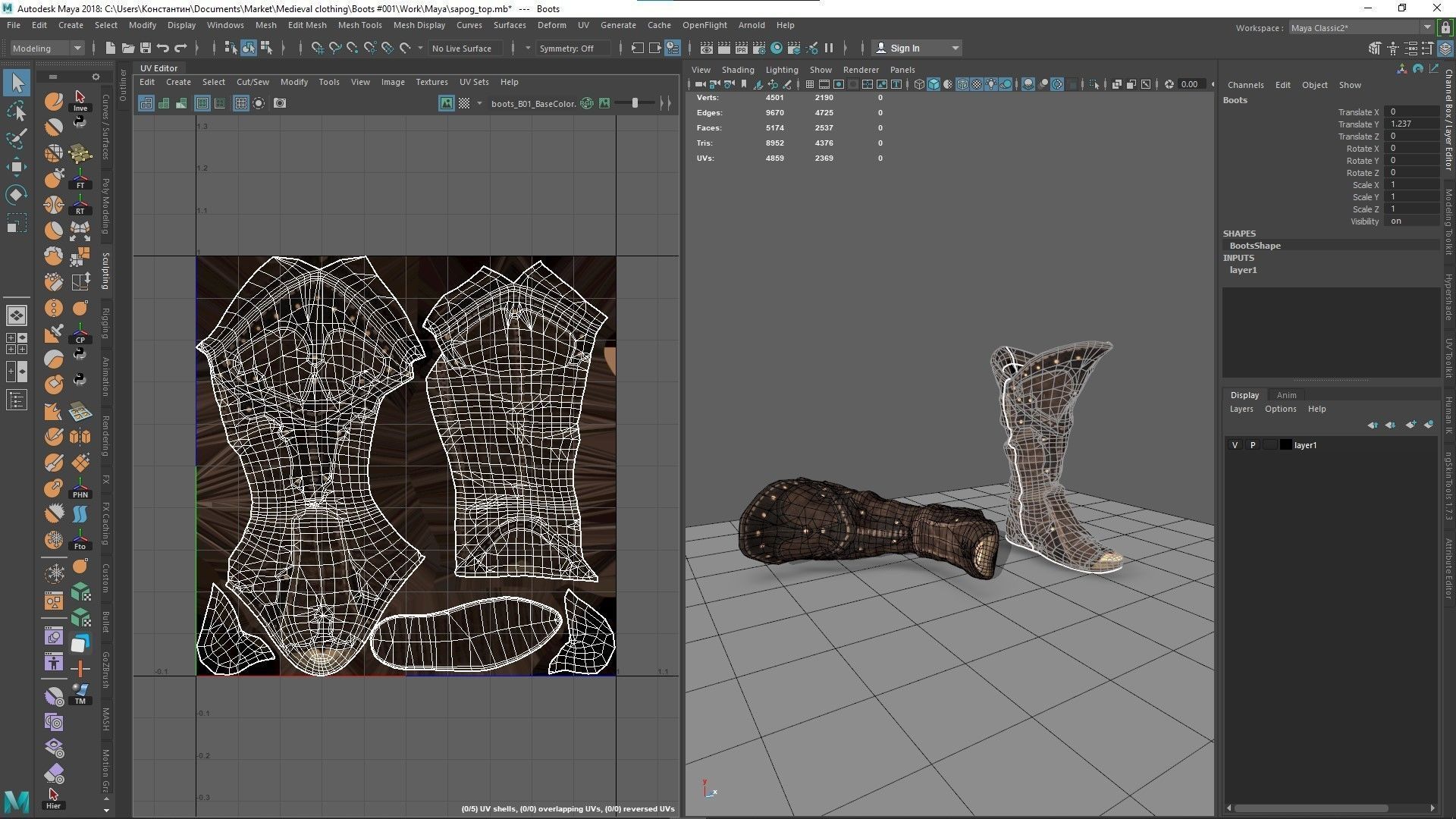The height and width of the screenshot is (819, 1456).
Task: Toggle X-ray mode in viewport
Action: point(1116,84)
